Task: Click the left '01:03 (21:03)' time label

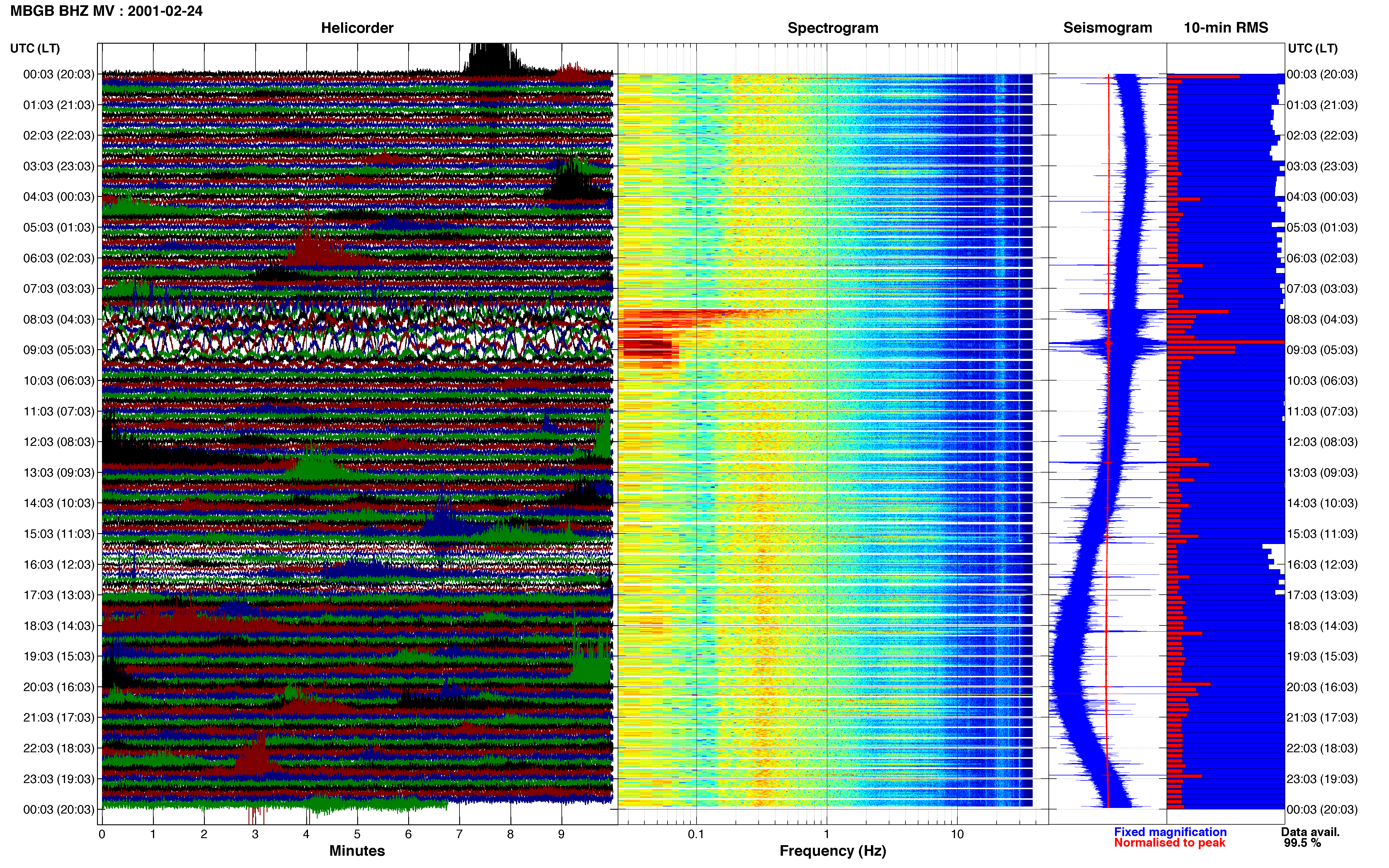Action: [59, 105]
